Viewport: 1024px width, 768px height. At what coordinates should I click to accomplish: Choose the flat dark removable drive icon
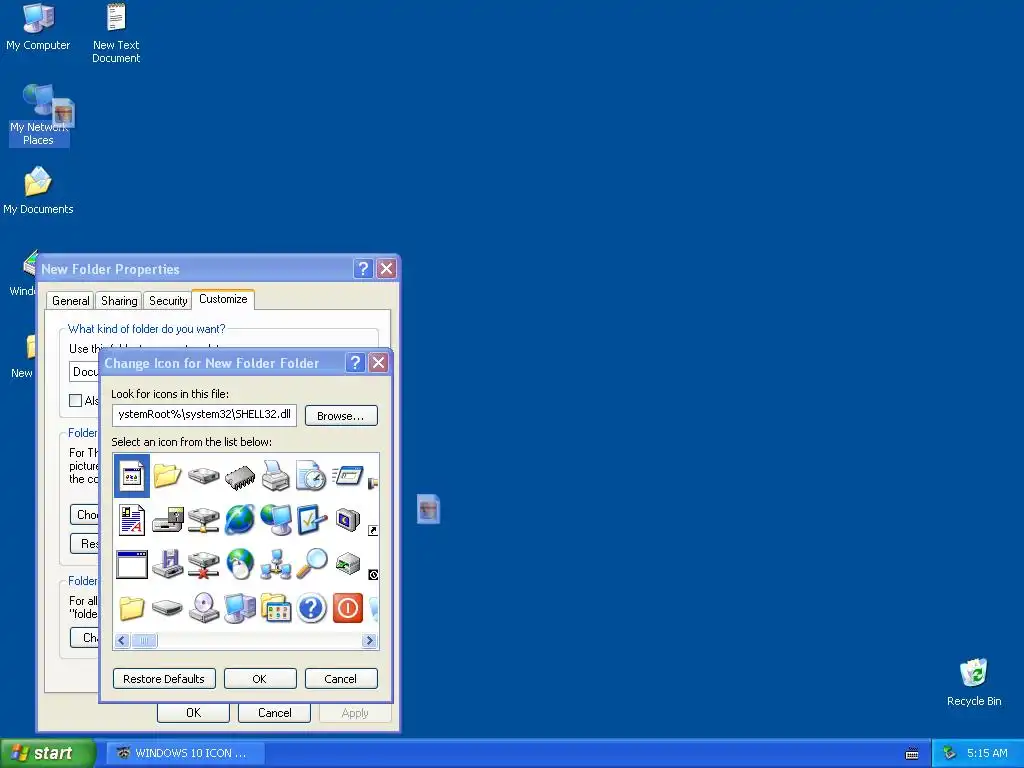click(168, 609)
